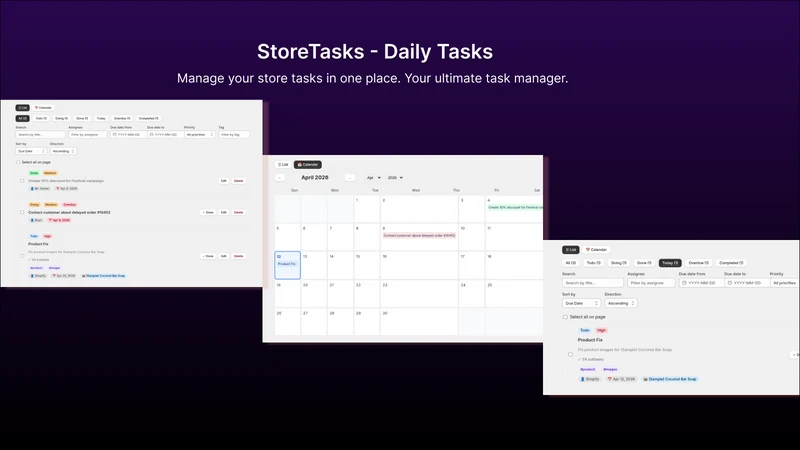Open the Due date from picker in left panel

click(129, 135)
